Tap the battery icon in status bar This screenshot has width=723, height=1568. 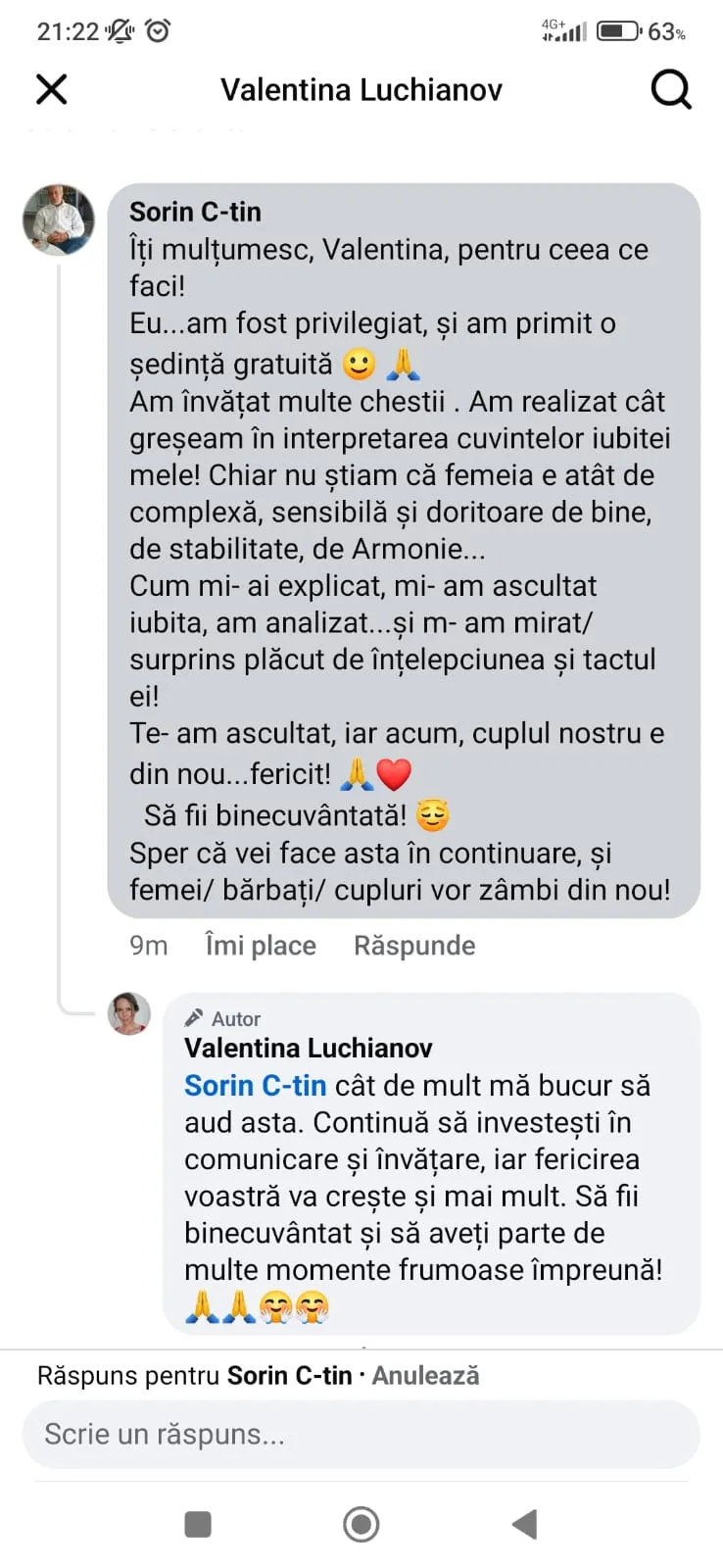coord(618,31)
